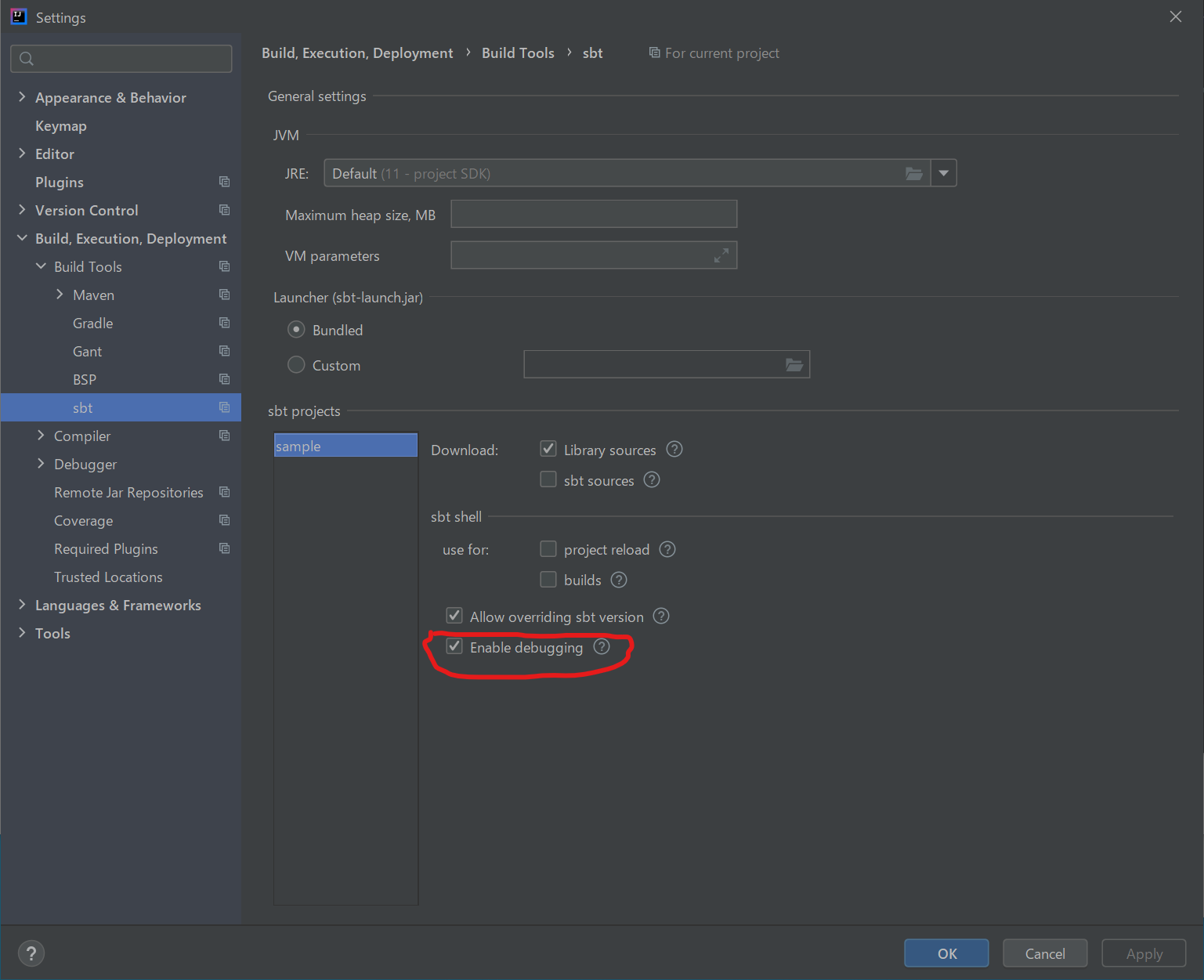Open the Plugins settings page
Image resolution: width=1204 pixels, height=980 pixels.
click(60, 182)
